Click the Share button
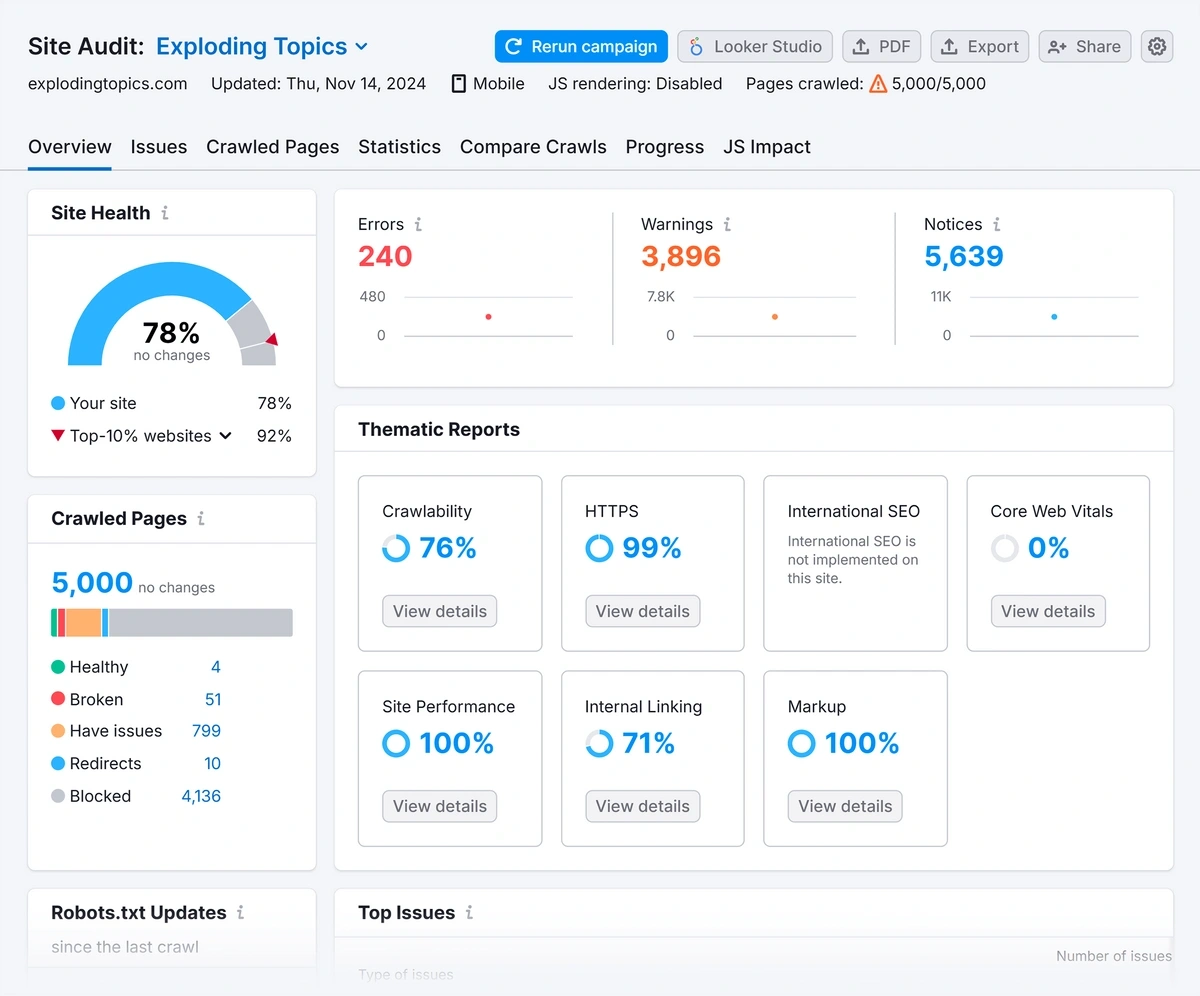The width and height of the screenshot is (1200, 996). point(1085,47)
